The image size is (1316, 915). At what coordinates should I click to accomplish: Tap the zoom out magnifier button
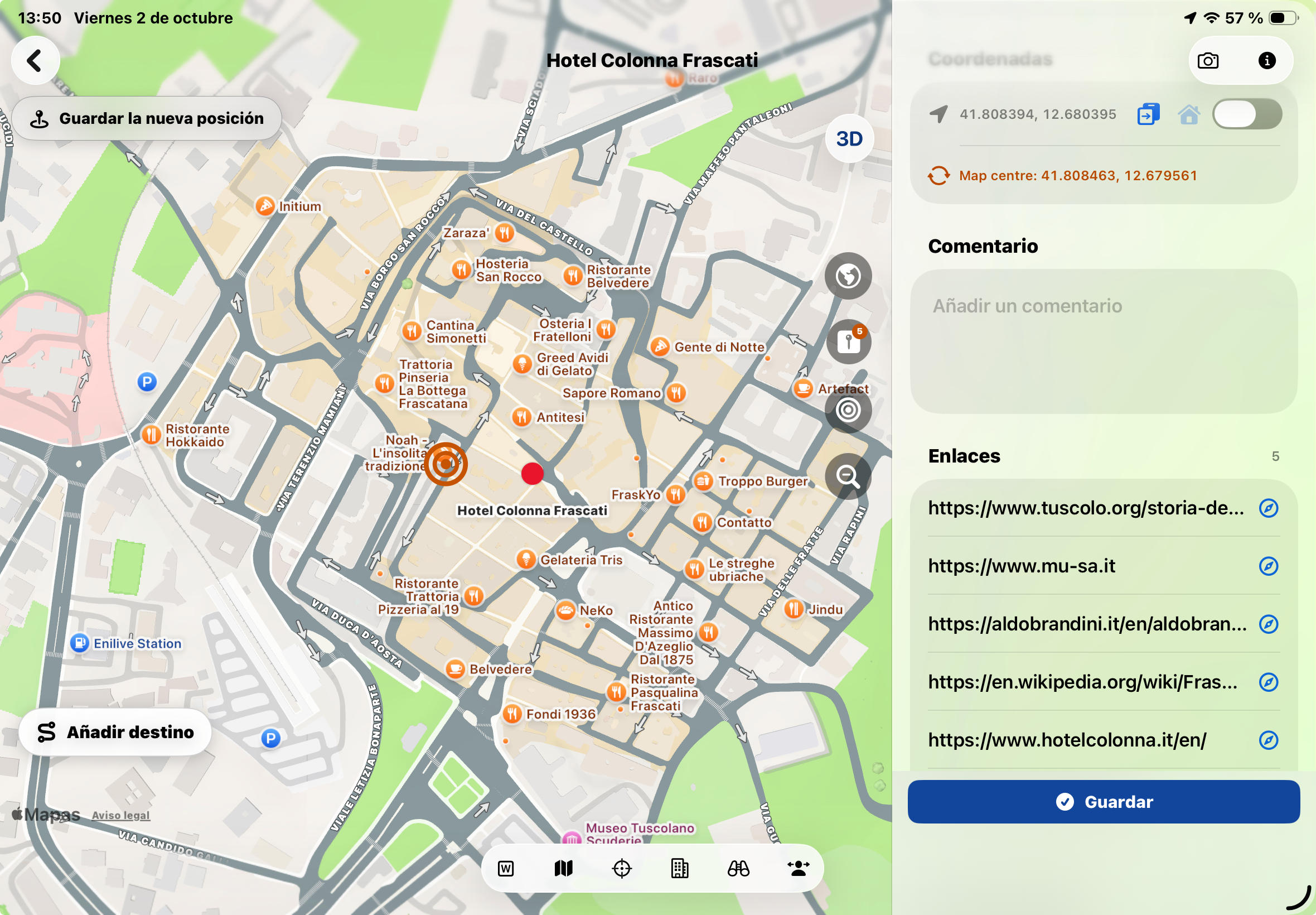848,476
